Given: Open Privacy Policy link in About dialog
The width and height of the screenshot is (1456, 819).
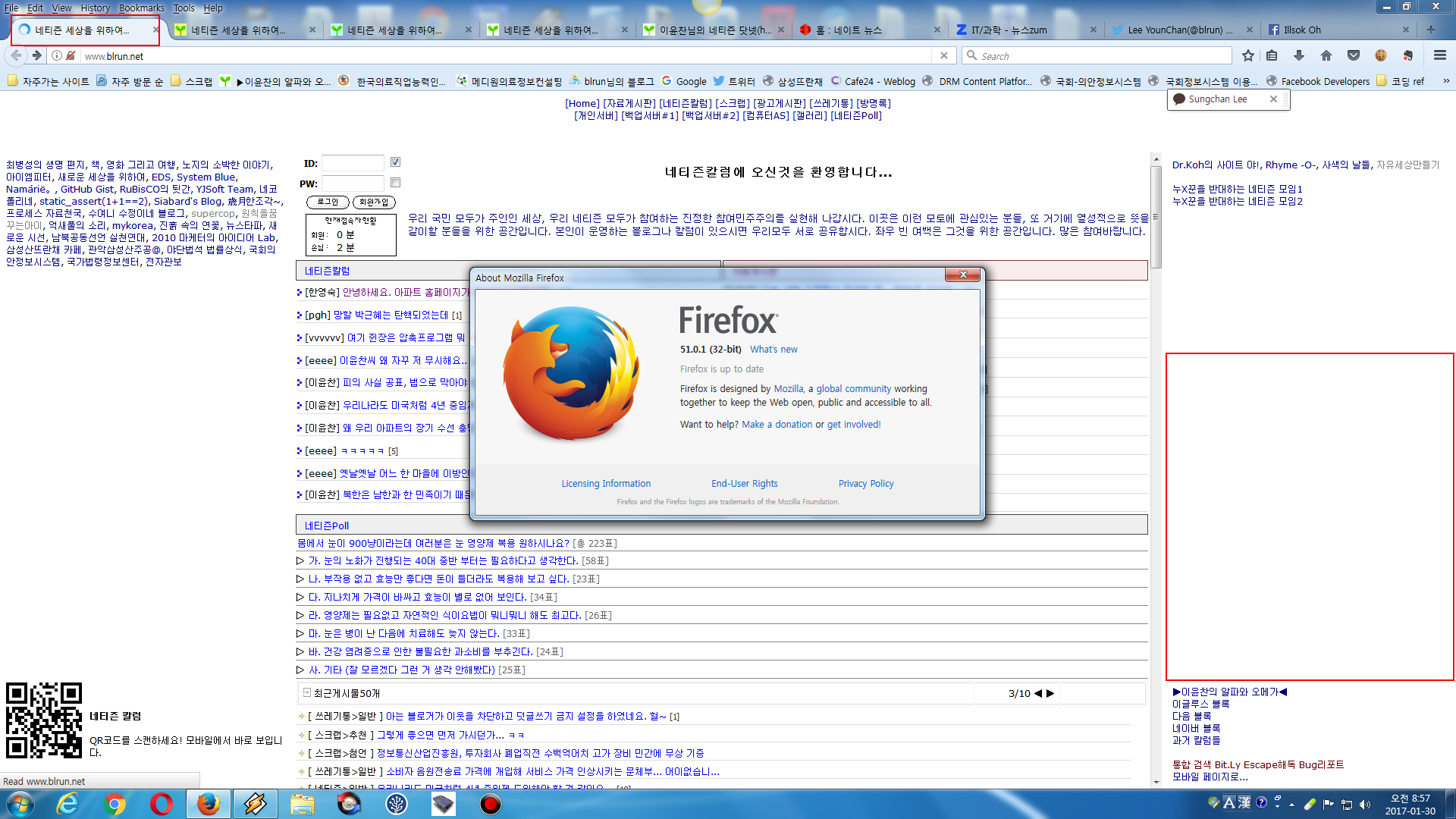Looking at the screenshot, I should click(x=866, y=484).
